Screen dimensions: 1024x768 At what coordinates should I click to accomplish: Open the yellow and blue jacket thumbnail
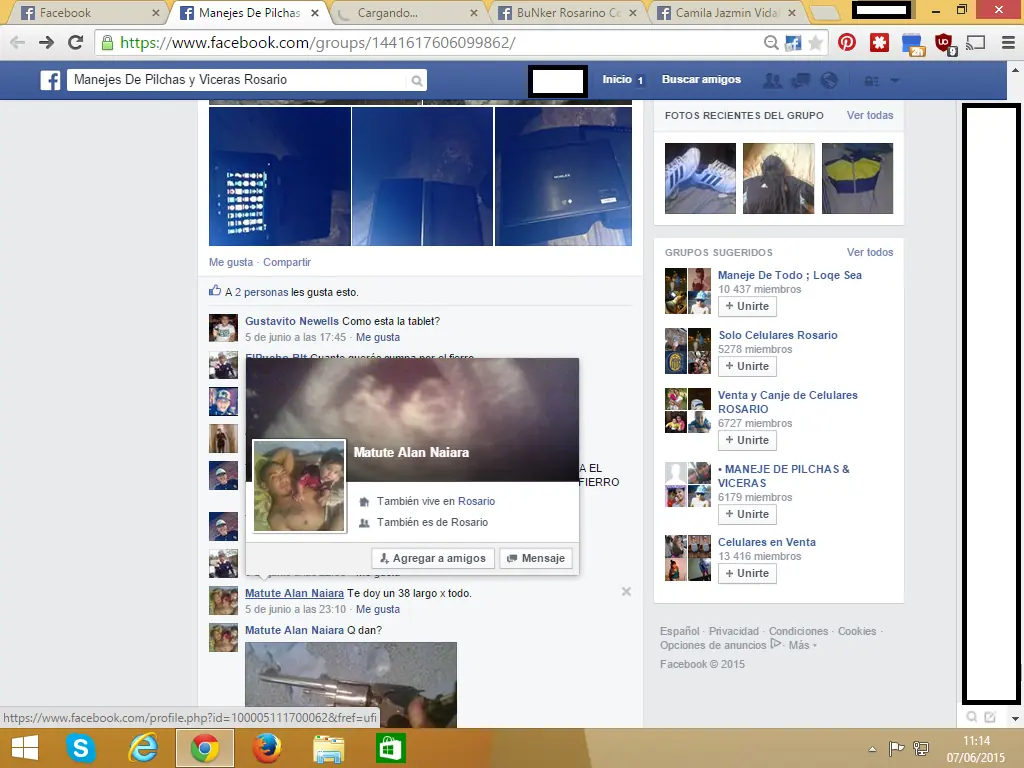point(857,178)
